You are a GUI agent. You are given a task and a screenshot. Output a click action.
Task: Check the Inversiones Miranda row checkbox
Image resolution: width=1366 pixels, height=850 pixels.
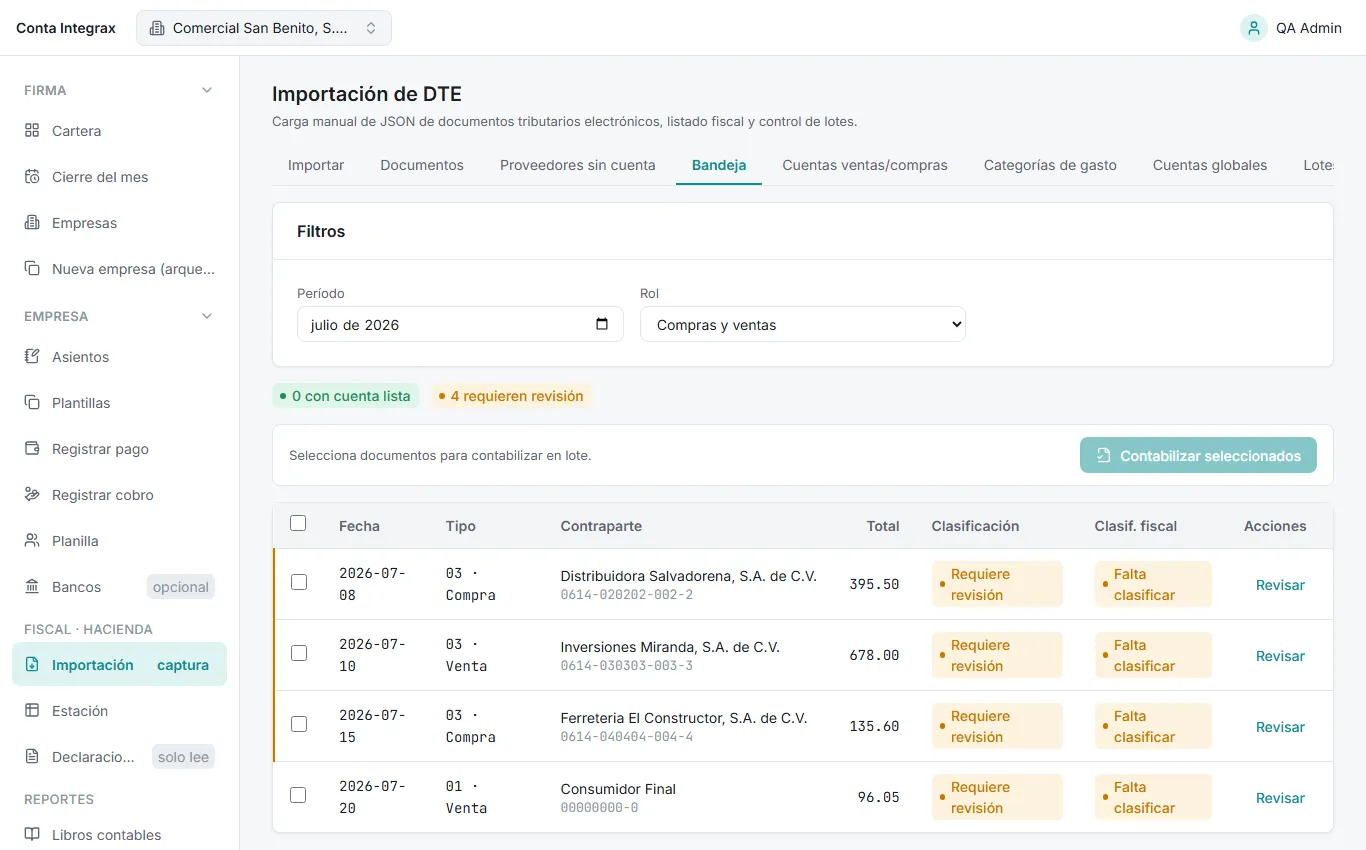pos(298,653)
